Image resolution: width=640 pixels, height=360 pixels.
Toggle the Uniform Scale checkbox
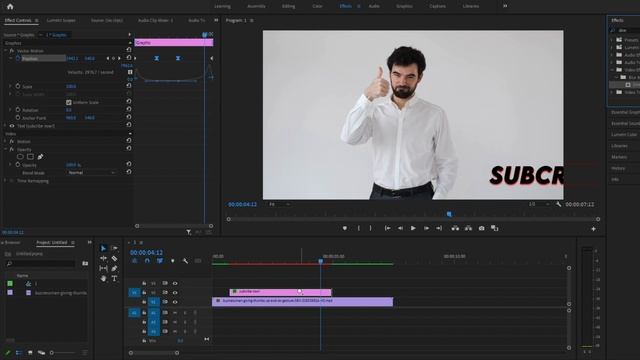point(69,102)
